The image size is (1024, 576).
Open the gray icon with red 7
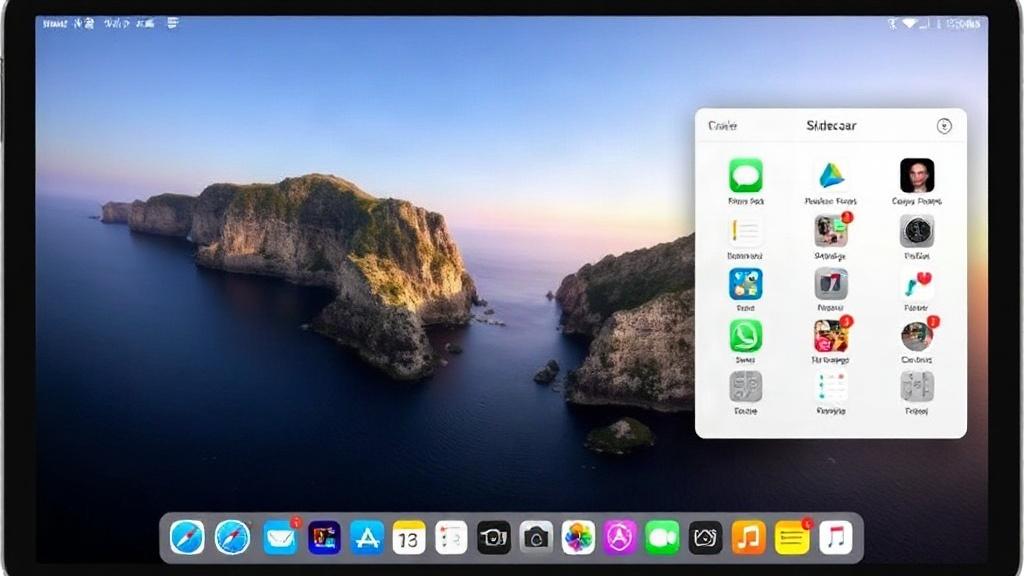(831, 284)
